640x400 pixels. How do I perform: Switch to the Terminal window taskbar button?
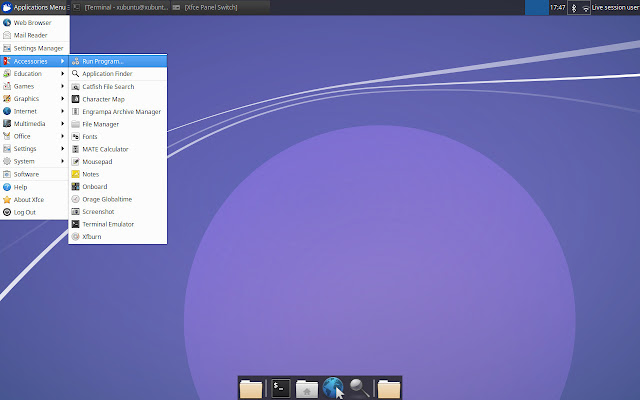[x=121, y=7]
